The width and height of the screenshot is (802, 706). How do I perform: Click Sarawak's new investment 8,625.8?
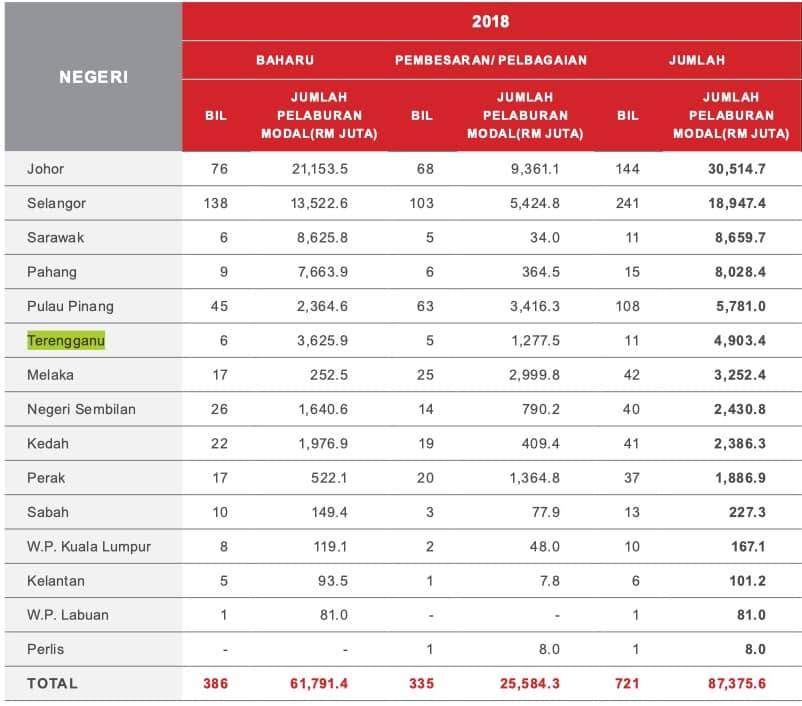click(322, 237)
